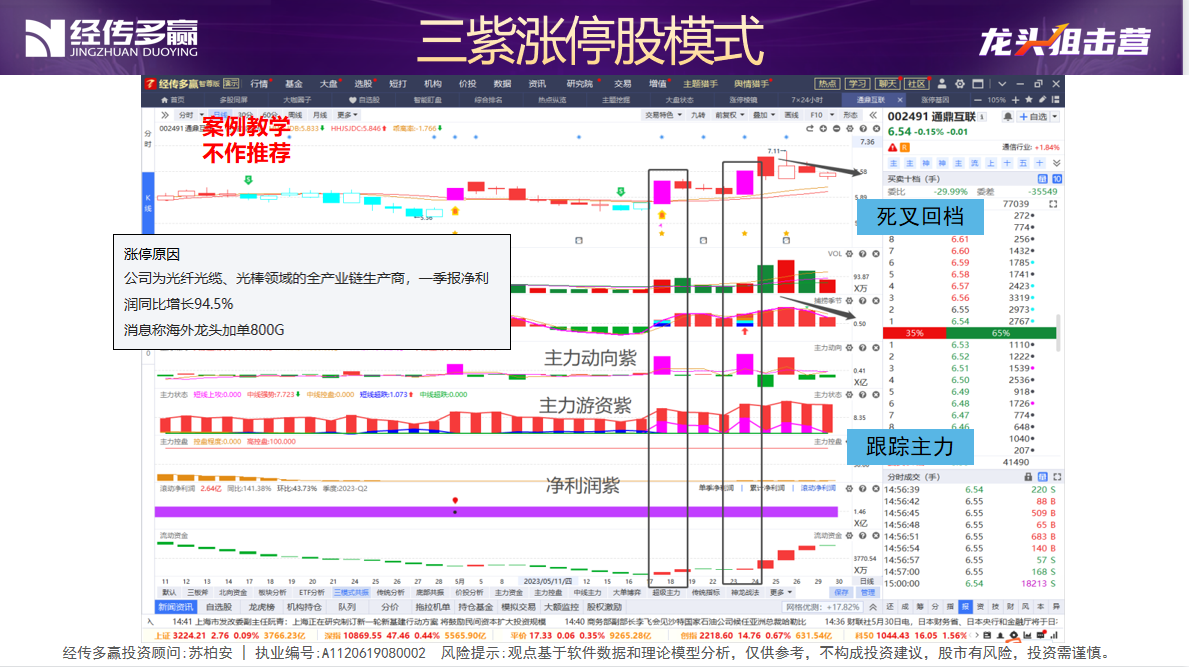Collapse the right panel with double chevron
The image size is (1189, 667).
[873, 115]
